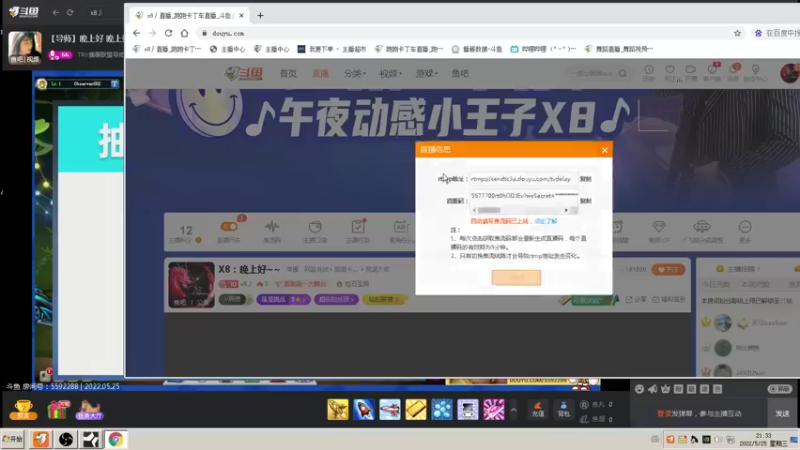800x450 pixels.
Task: Send the rocket gift
Action: point(364,410)
